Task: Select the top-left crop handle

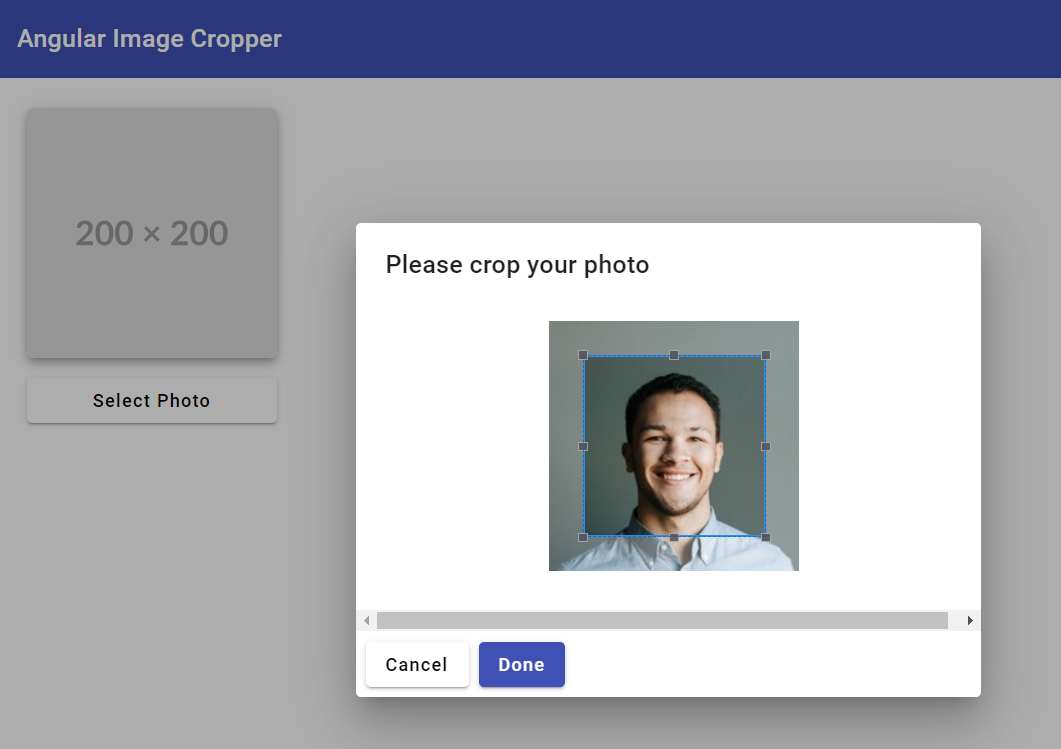Action: coord(582,354)
